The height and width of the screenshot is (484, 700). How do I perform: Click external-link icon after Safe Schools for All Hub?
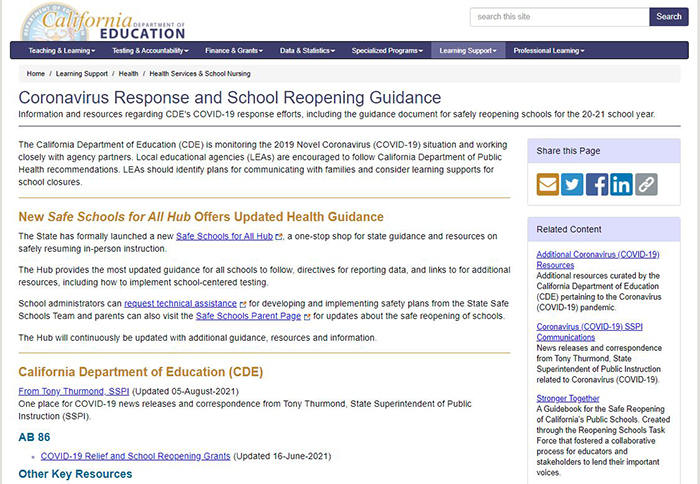click(279, 237)
